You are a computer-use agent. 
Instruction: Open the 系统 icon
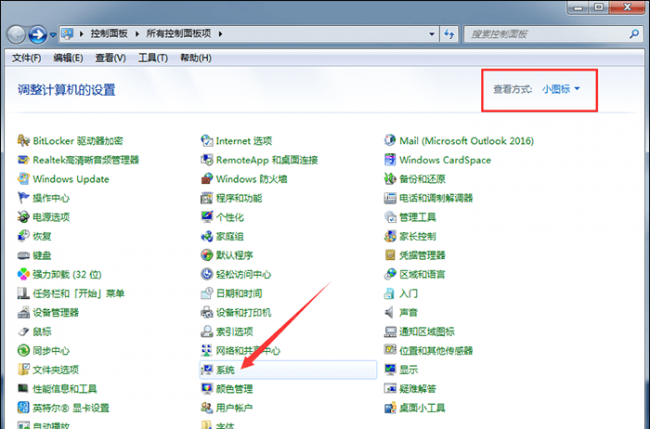coord(206,369)
